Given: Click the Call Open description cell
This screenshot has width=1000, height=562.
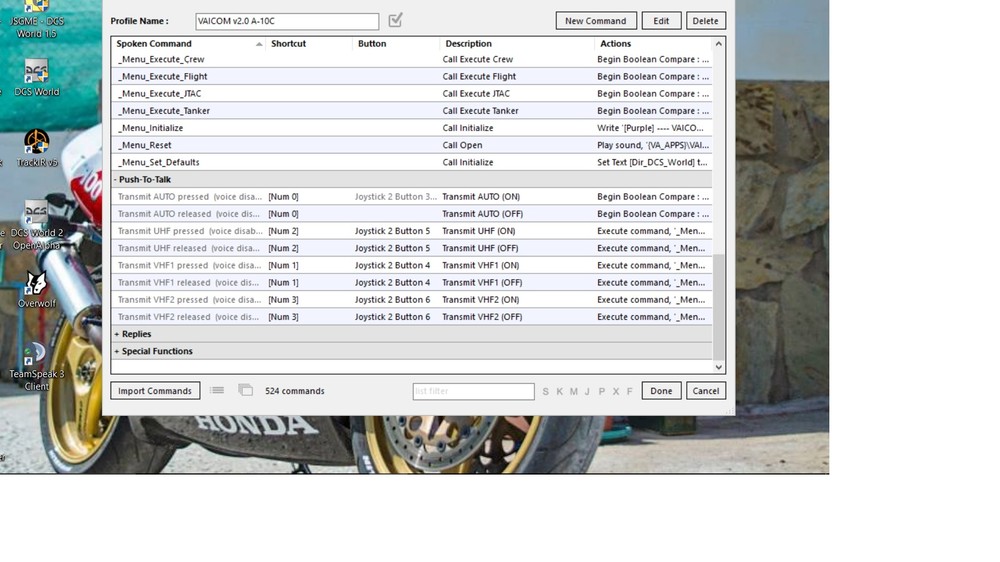Looking at the screenshot, I should point(462,145).
